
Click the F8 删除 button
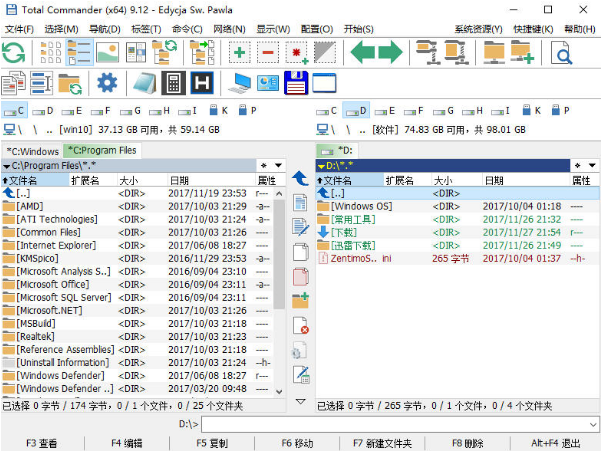click(468, 443)
